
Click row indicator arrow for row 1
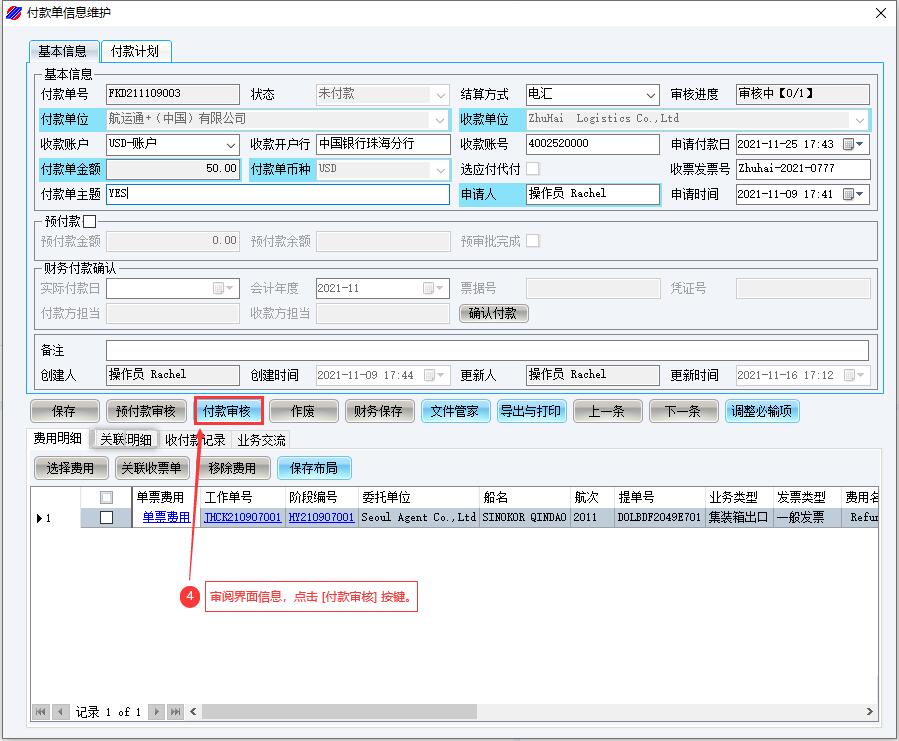39,518
